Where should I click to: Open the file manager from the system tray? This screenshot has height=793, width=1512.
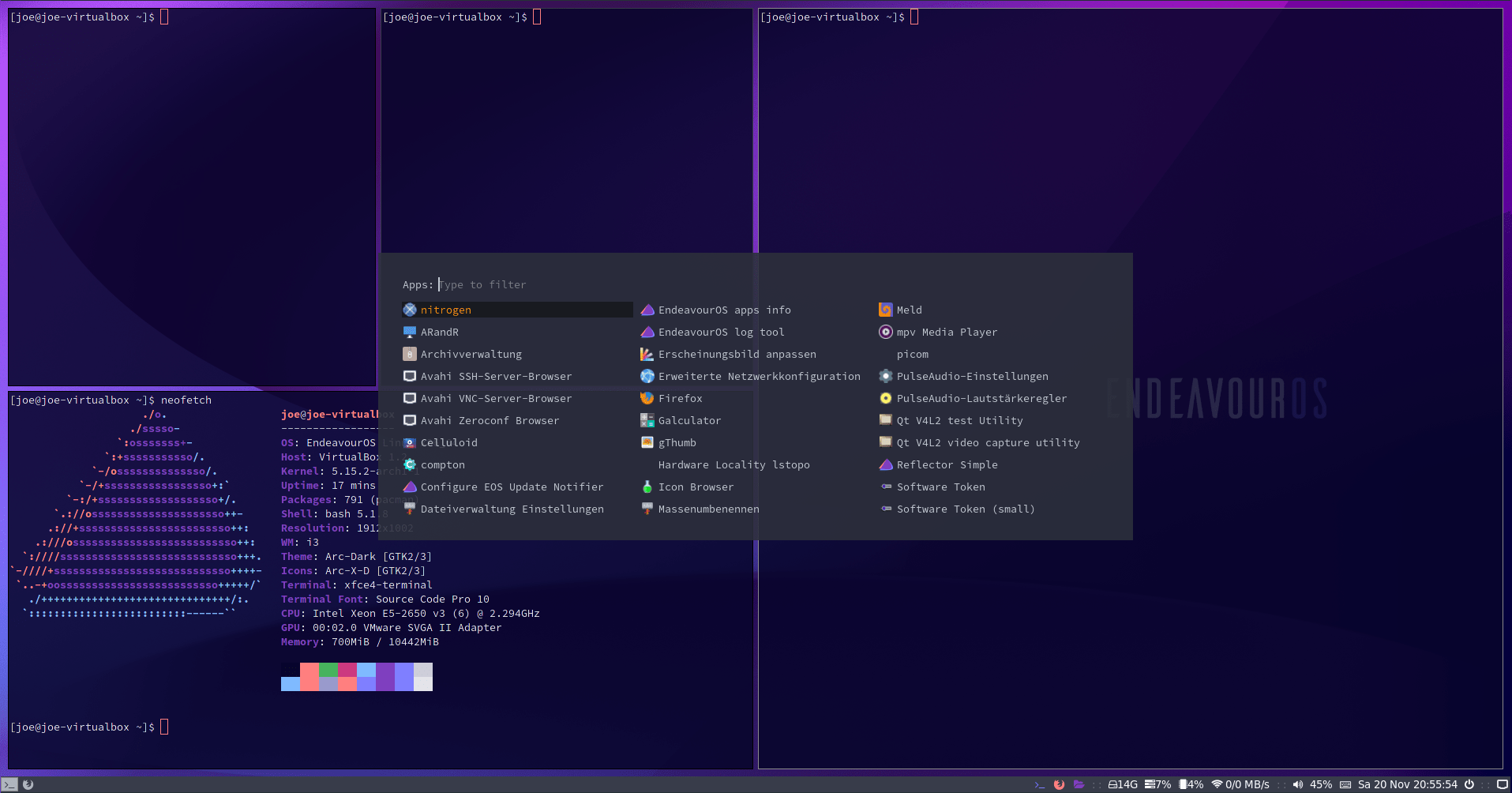pyautogui.click(x=1079, y=784)
